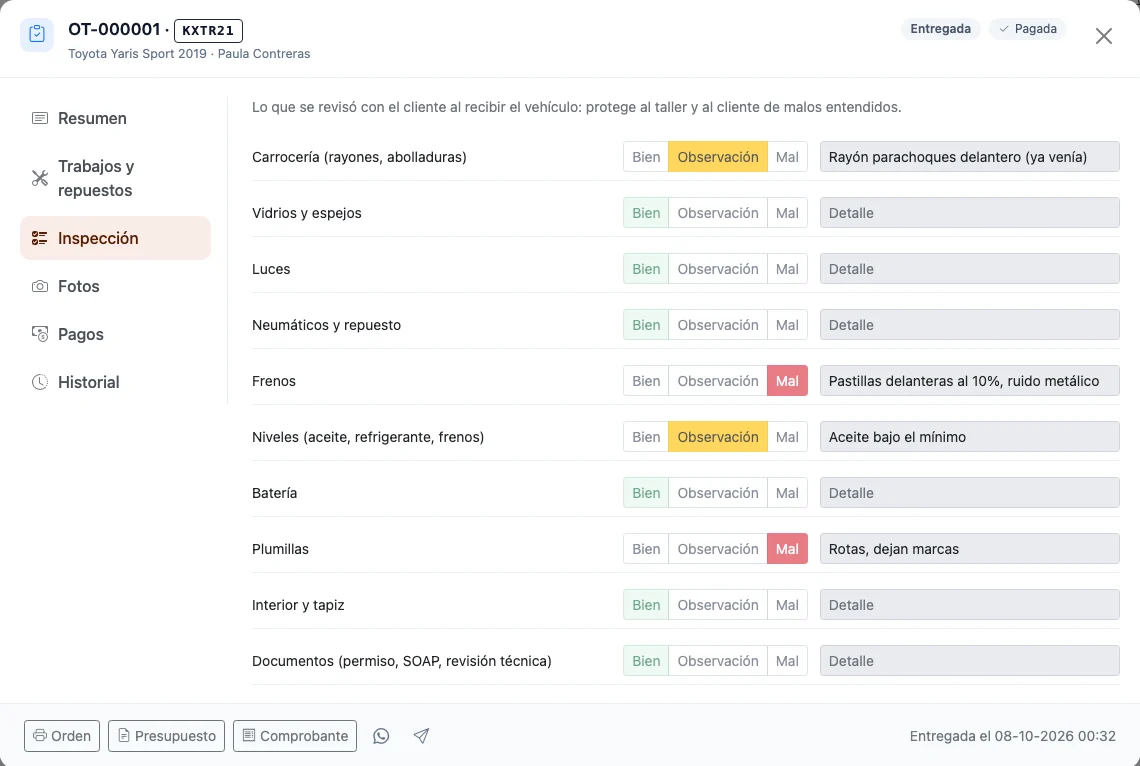Send the order via WhatsApp icon

click(381, 736)
